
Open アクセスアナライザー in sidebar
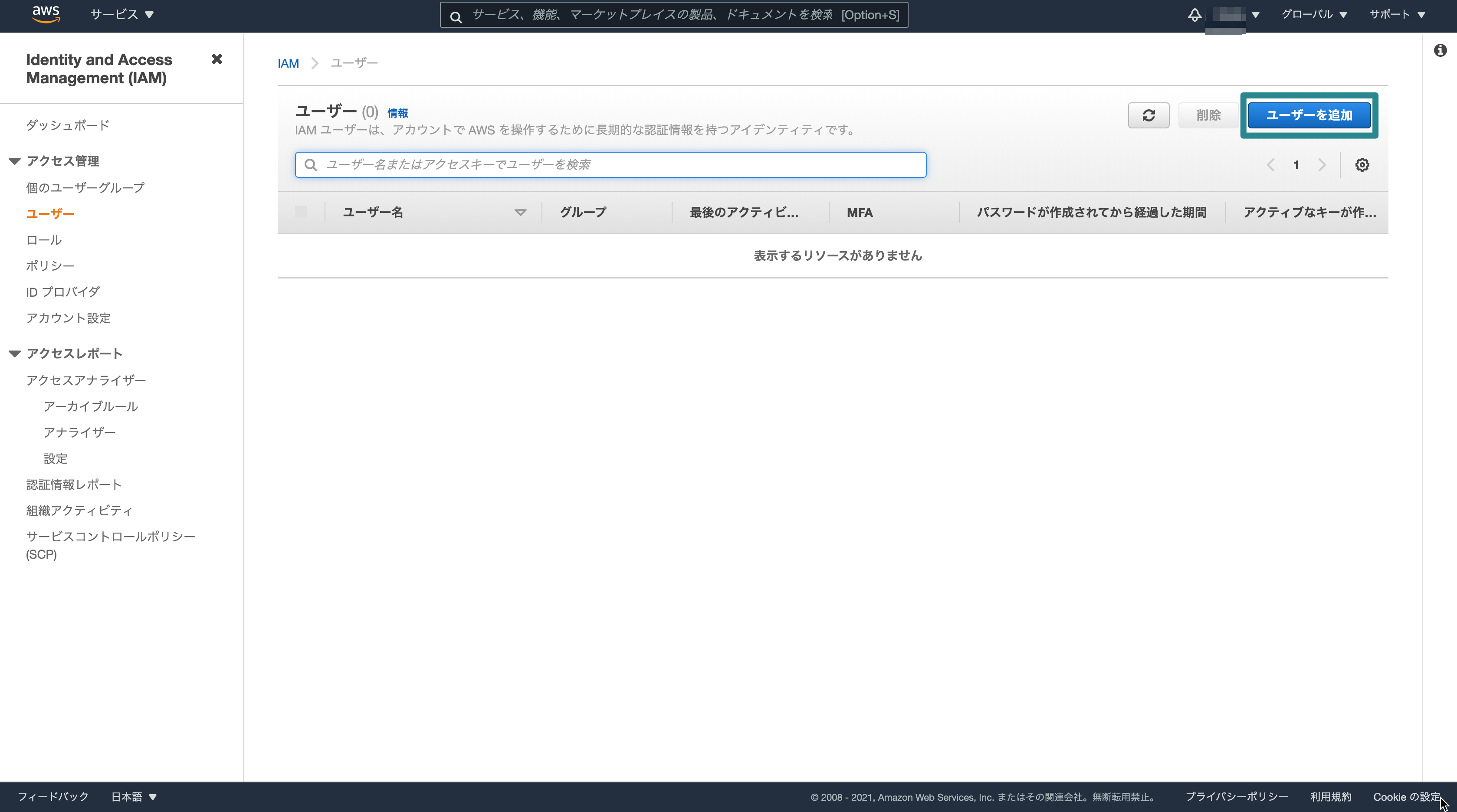tap(86, 380)
